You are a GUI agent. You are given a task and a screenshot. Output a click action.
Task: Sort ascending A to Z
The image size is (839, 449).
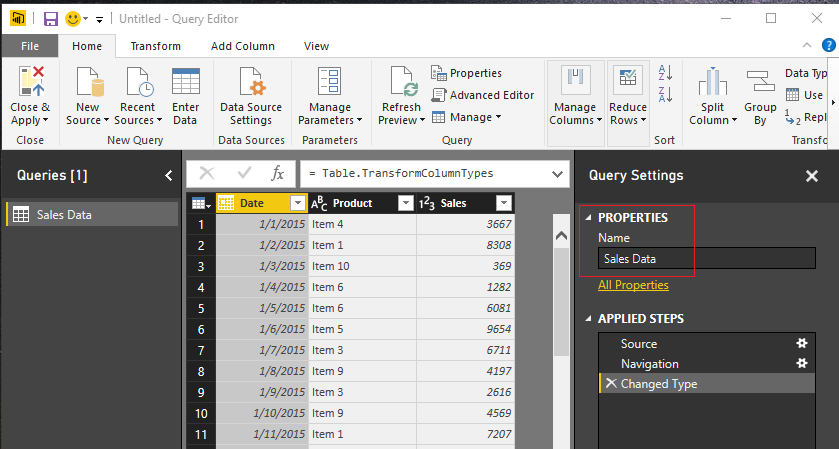(x=665, y=73)
